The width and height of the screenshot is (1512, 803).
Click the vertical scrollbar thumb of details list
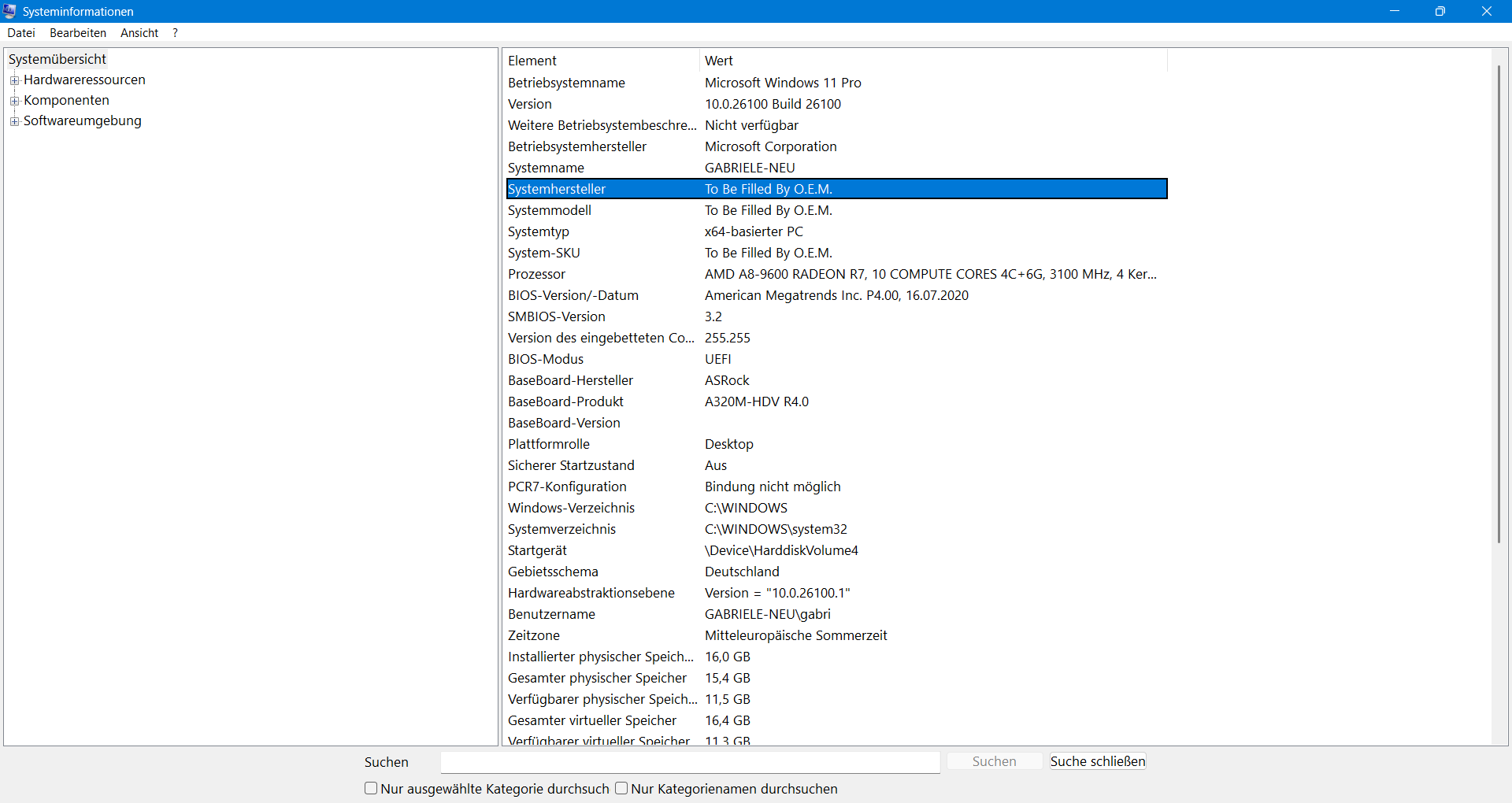1499,303
